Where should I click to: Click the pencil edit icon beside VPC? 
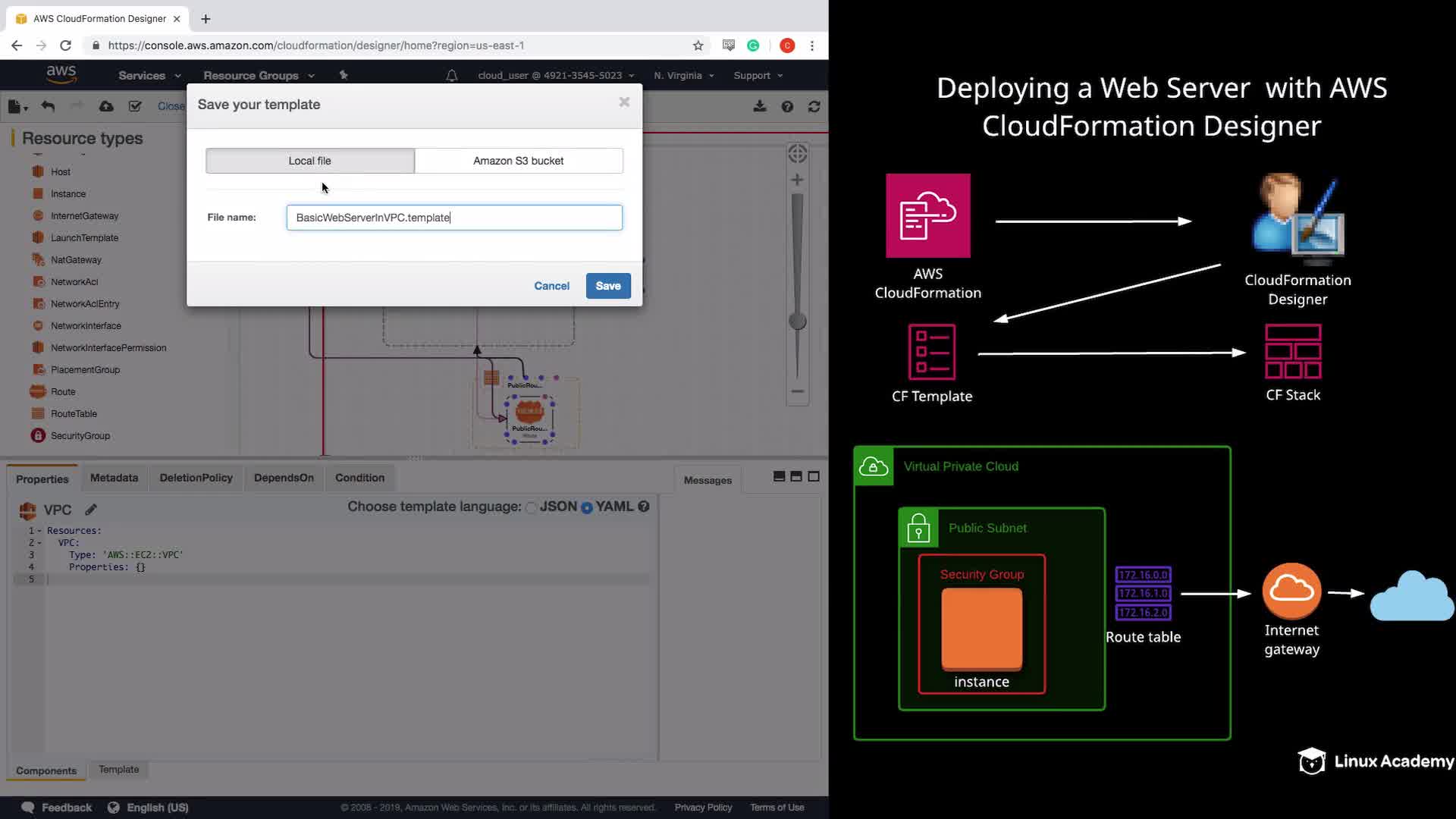(91, 510)
